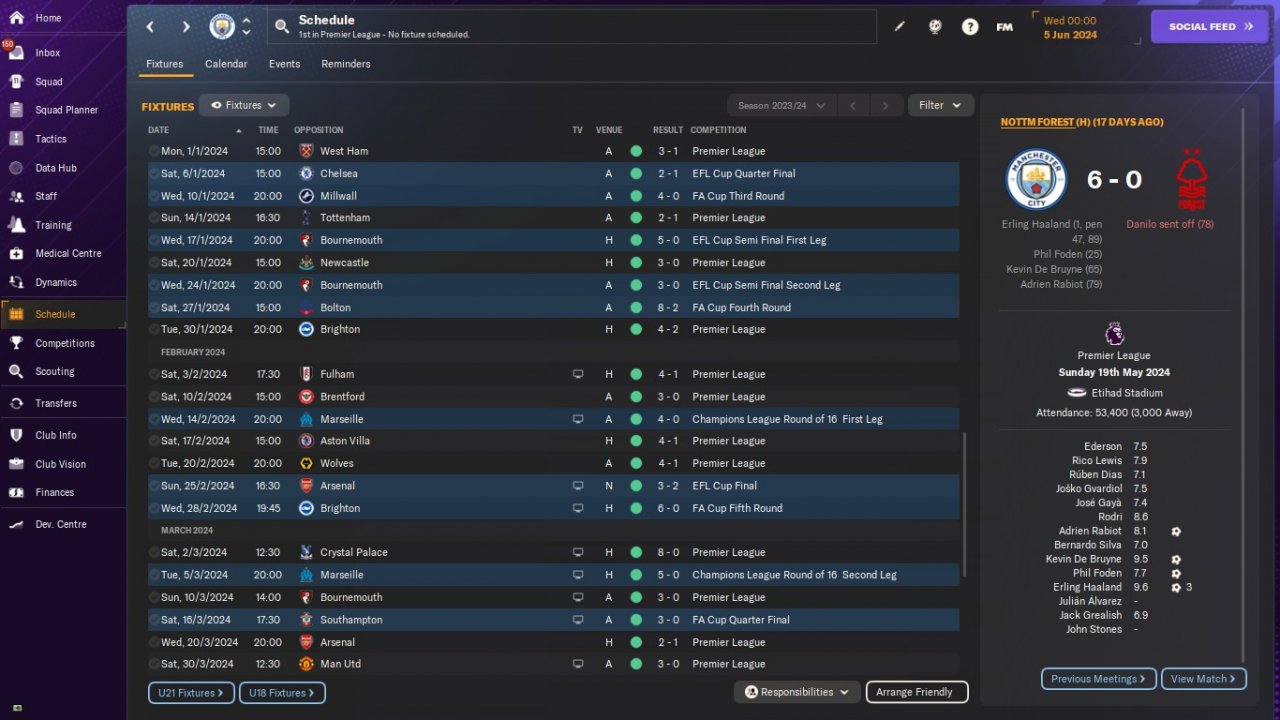The image size is (1280, 720).
Task: Switch to the Calendar tab
Action: pyautogui.click(x=226, y=64)
